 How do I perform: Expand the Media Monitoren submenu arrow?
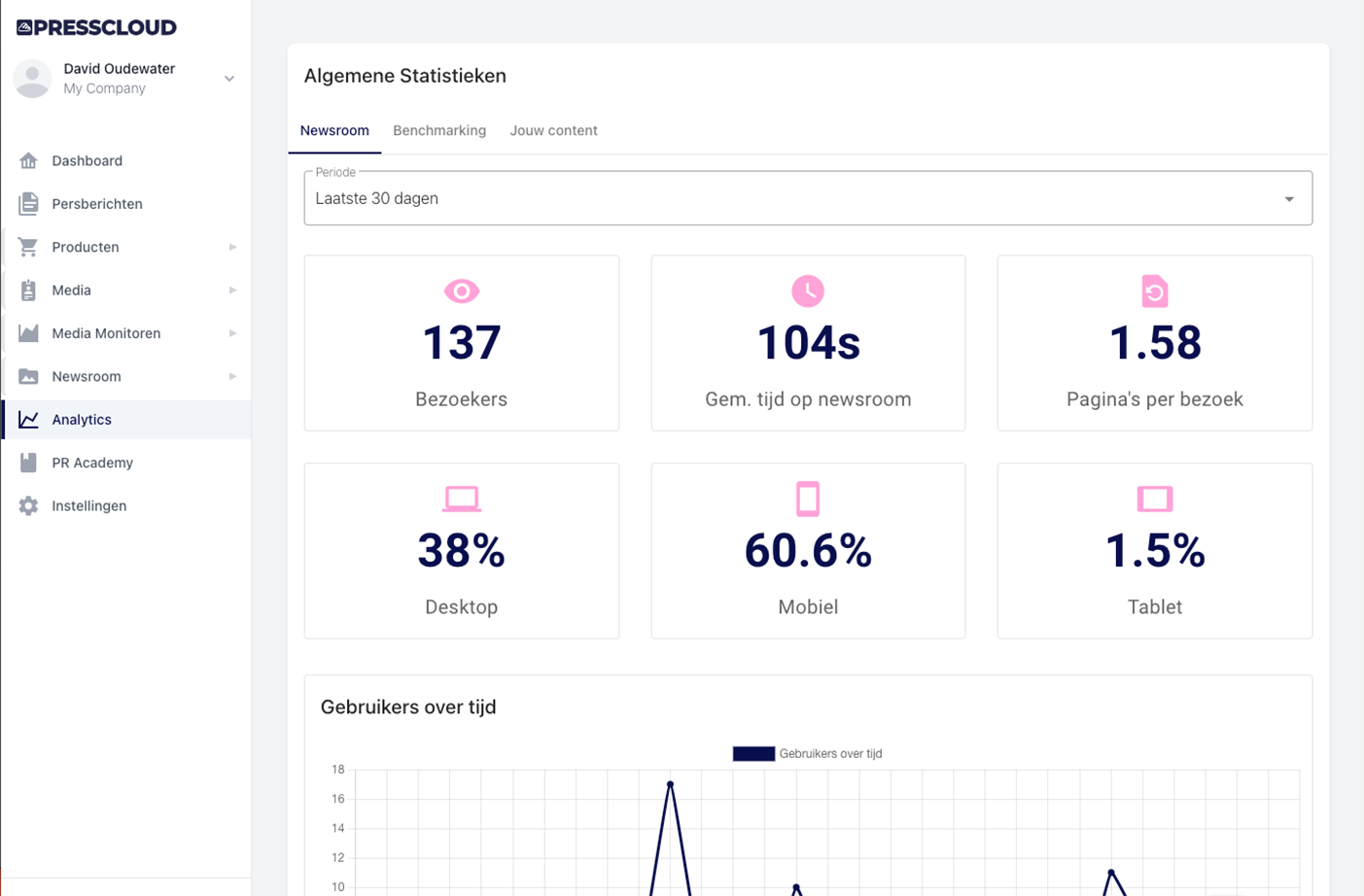[x=232, y=333]
